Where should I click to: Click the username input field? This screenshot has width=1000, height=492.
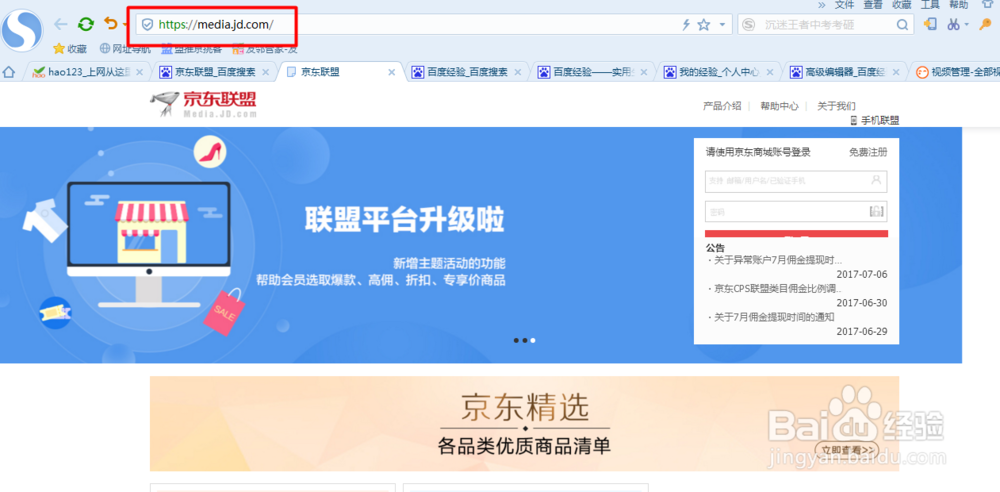click(796, 181)
